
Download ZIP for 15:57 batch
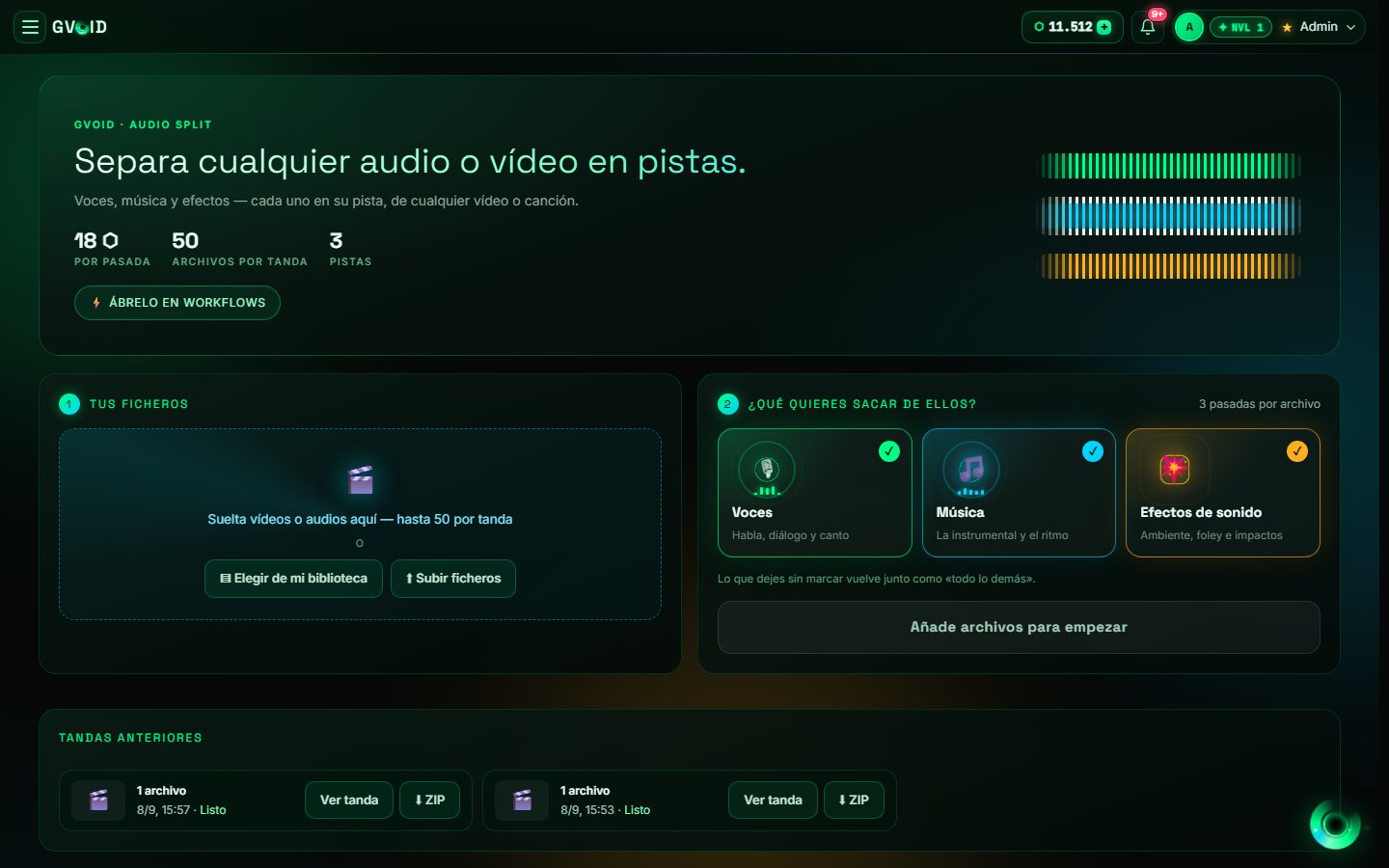pyautogui.click(x=430, y=800)
